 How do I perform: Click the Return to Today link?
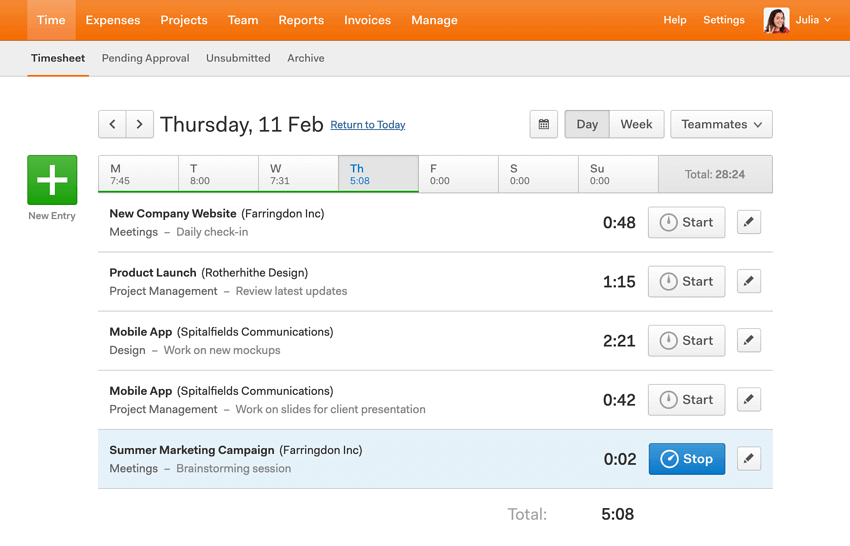(x=368, y=125)
